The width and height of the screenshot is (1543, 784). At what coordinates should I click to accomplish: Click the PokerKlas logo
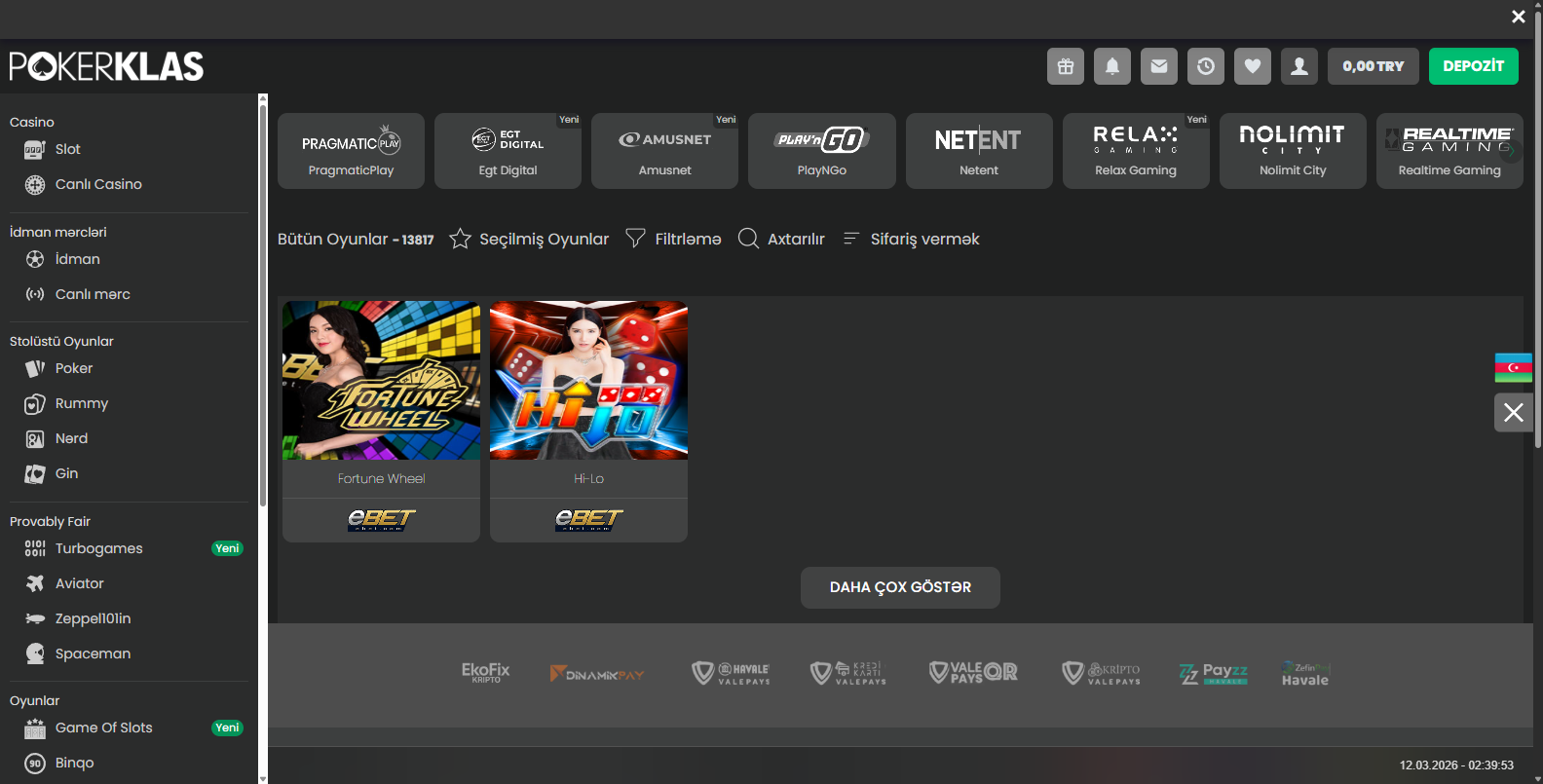pyautogui.click(x=106, y=66)
